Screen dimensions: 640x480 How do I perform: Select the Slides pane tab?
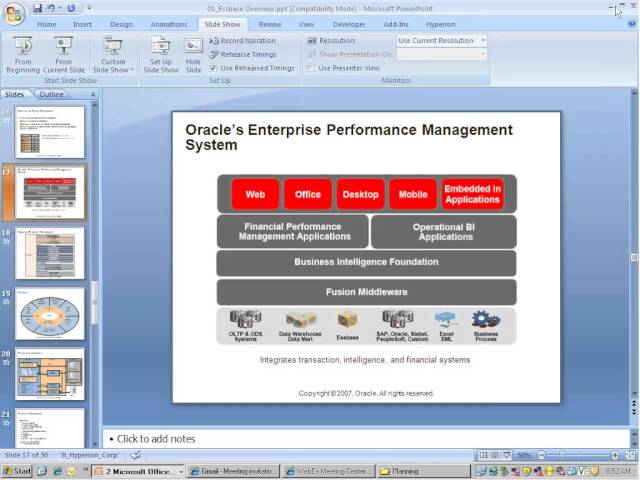tap(15, 94)
